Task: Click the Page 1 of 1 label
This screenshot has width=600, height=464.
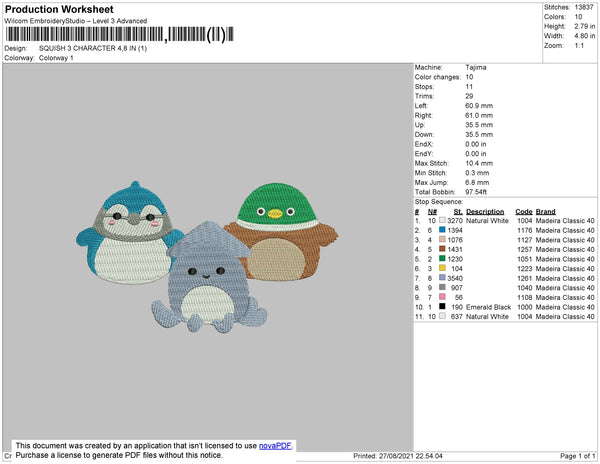Action: 577,456
